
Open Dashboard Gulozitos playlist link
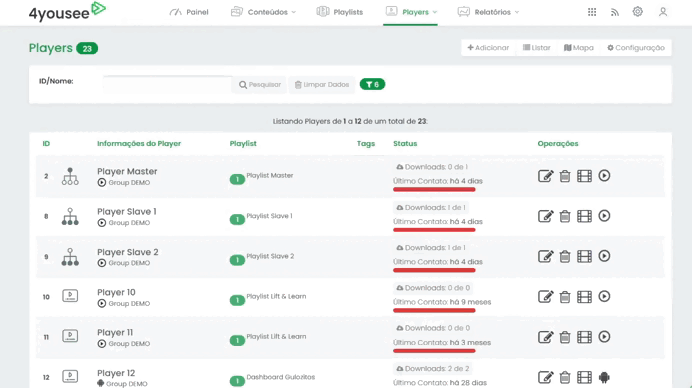281,377
